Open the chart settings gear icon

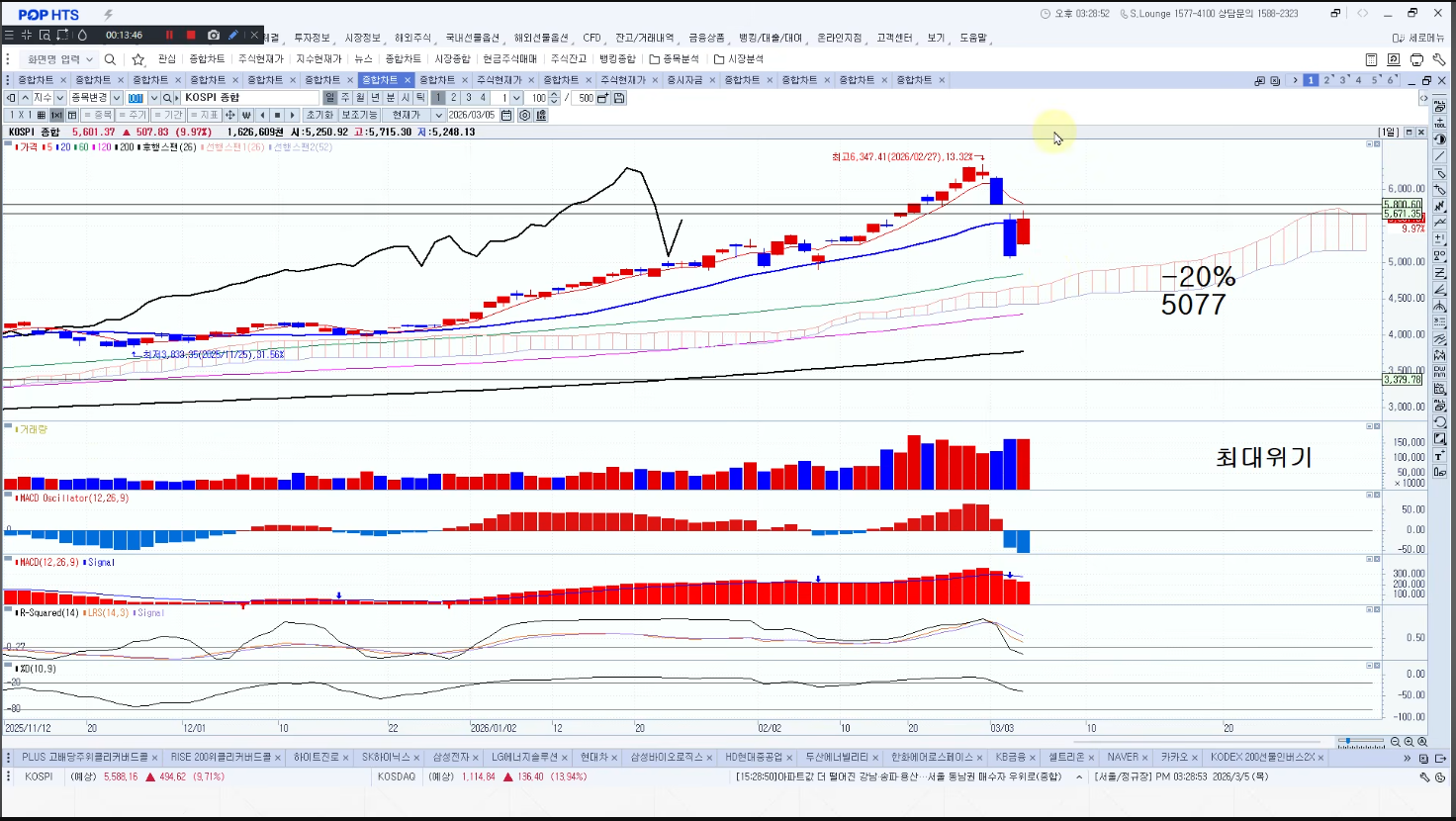524,116
